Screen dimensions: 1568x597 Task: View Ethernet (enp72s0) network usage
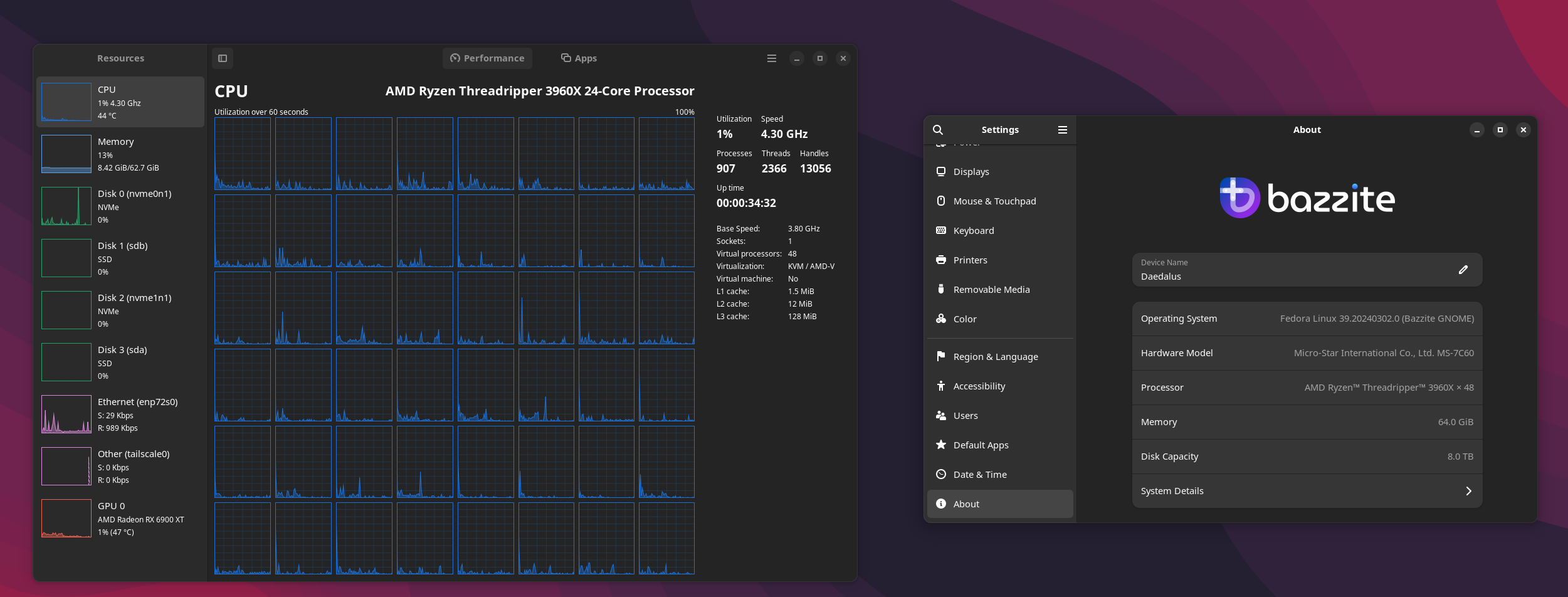click(x=120, y=415)
